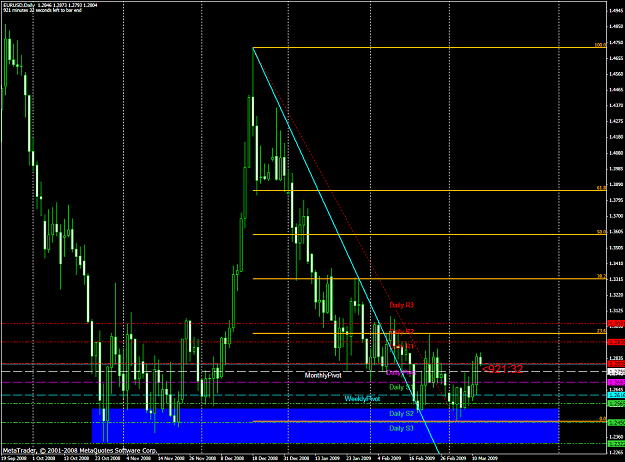The image size is (625, 462).
Task: Click the 'minutes left to bar end' text
Action: point(42,10)
